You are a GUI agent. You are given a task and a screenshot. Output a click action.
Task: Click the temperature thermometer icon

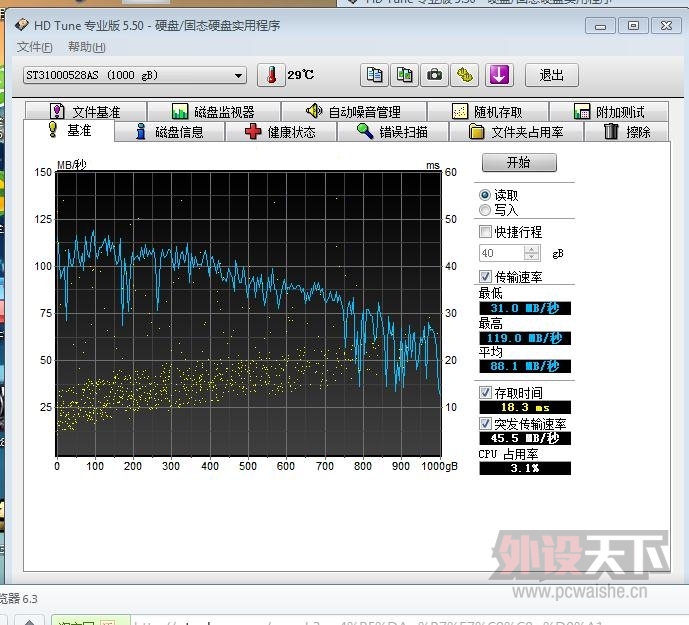tap(271, 75)
